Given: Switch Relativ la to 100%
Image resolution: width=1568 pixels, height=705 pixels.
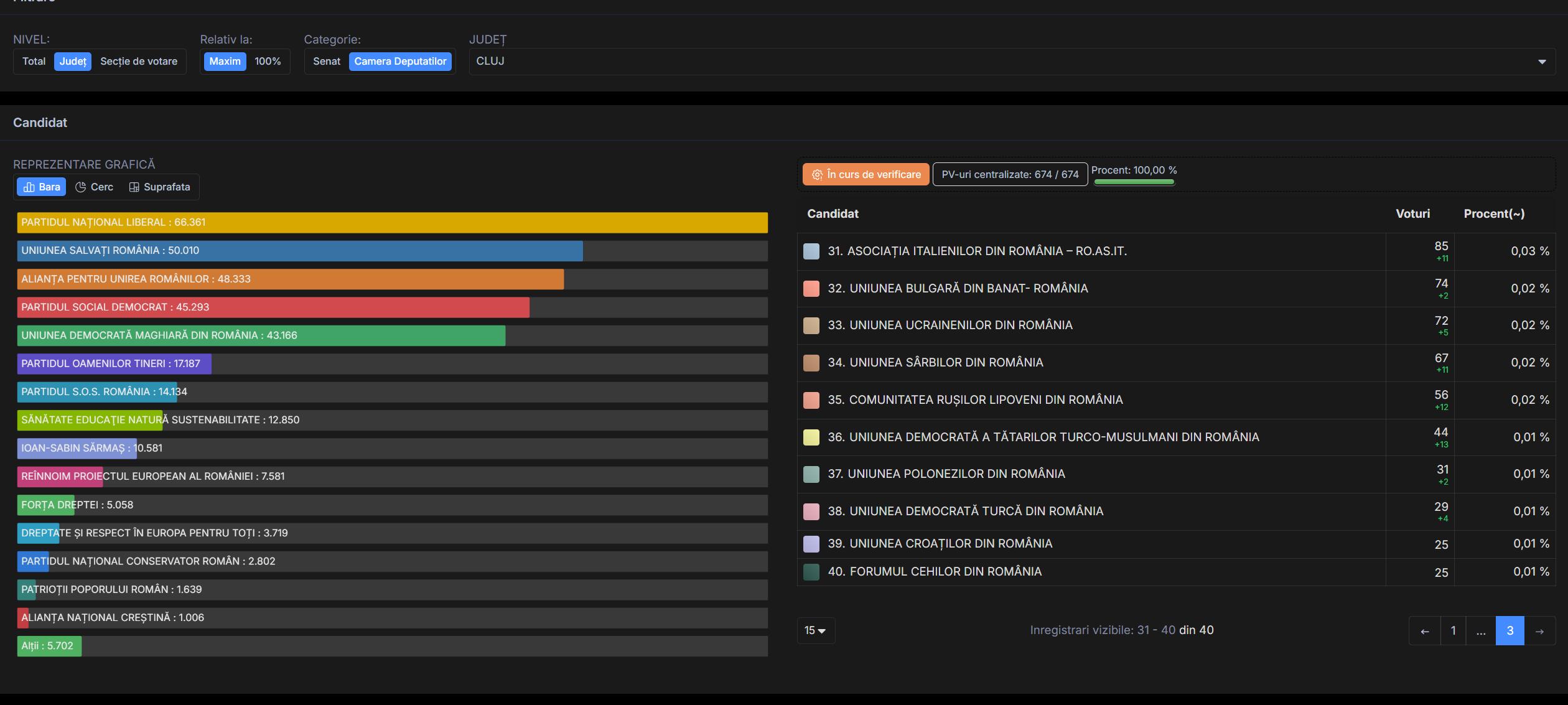Looking at the screenshot, I should tap(266, 61).
